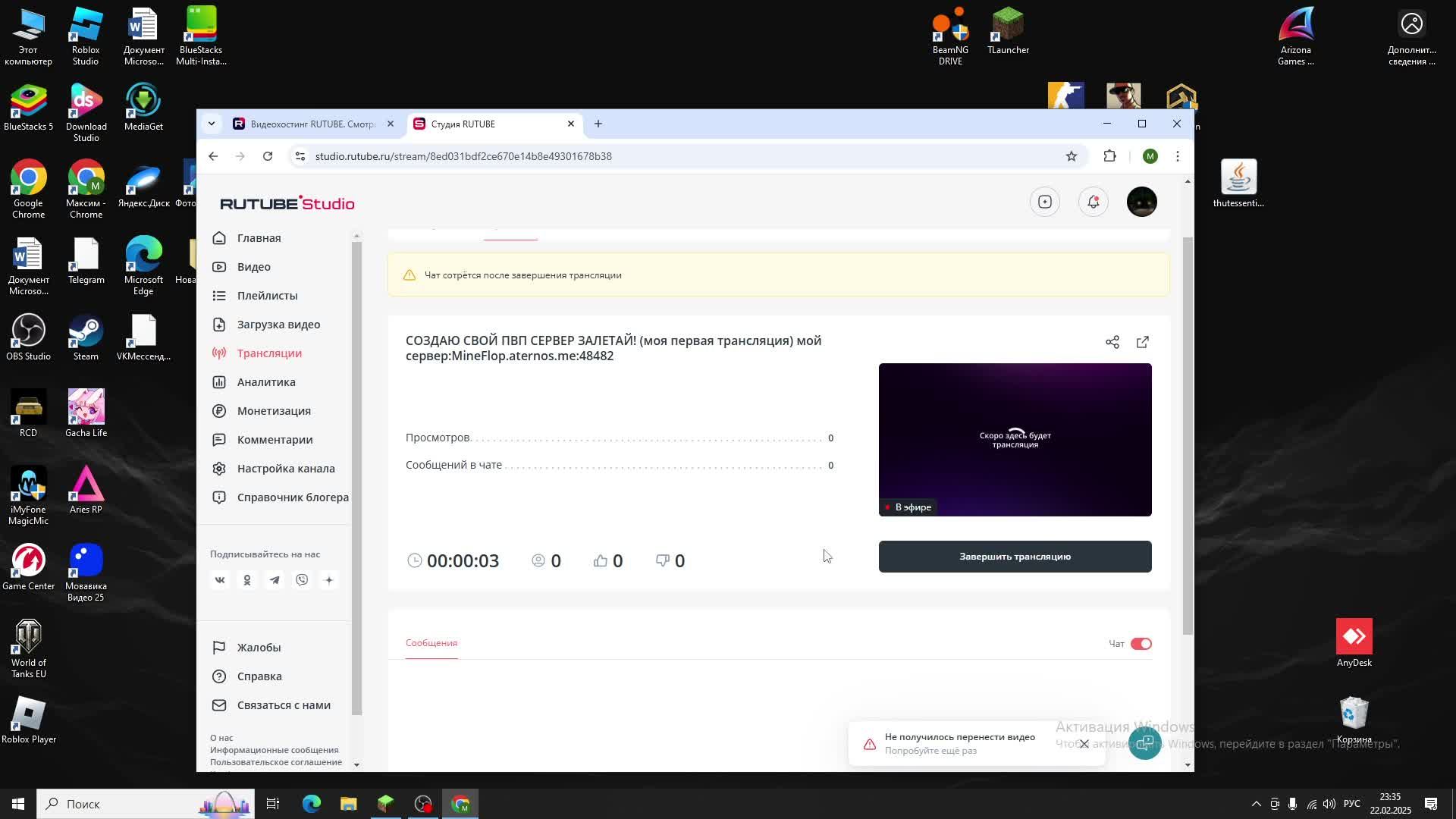This screenshot has width=1456, height=819.
Task: Enable the Чат toggle button
Action: coord(1140,643)
